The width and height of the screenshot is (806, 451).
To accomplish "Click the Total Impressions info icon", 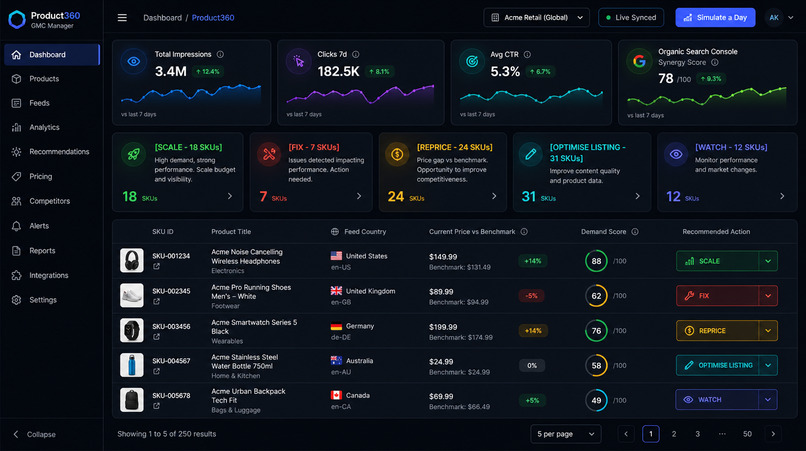I will [x=220, y=54].
